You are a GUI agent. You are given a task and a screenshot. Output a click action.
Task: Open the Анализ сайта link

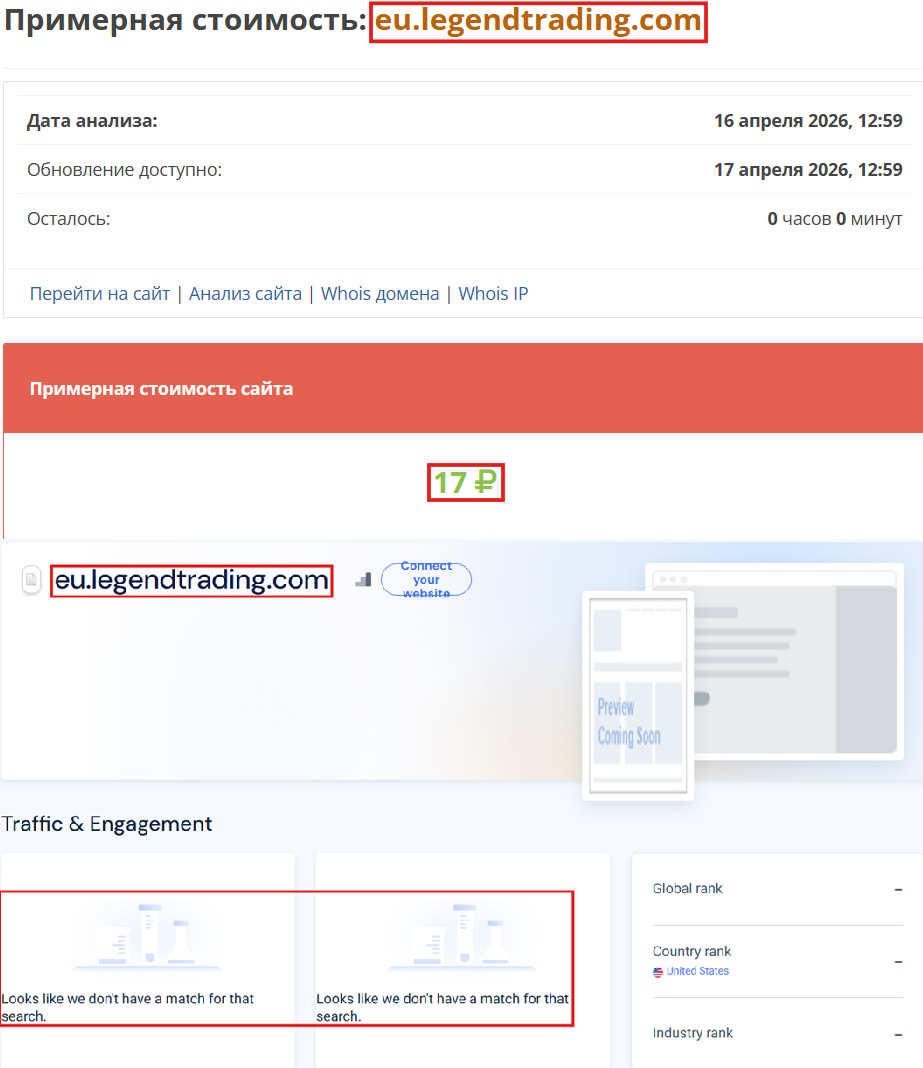click(247, 293)
